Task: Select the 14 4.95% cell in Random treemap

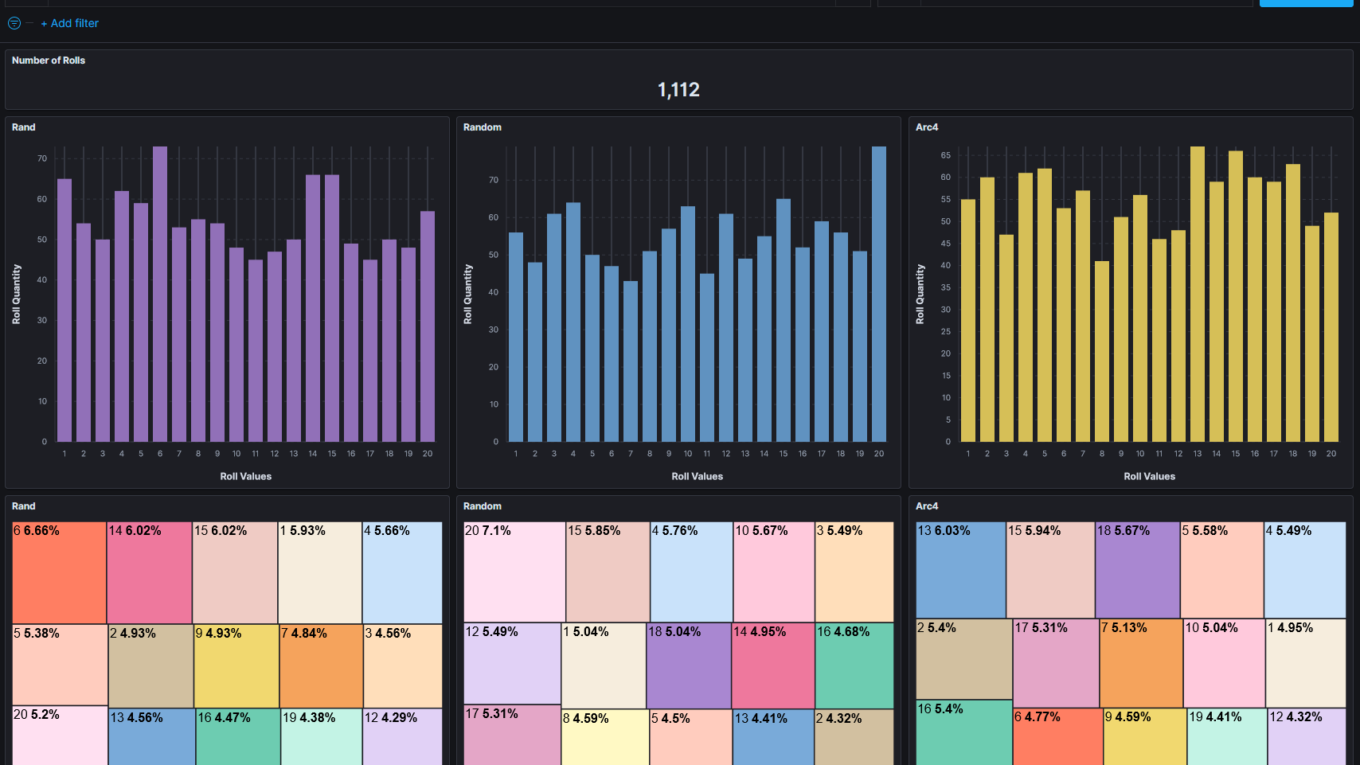Action: 773,666
